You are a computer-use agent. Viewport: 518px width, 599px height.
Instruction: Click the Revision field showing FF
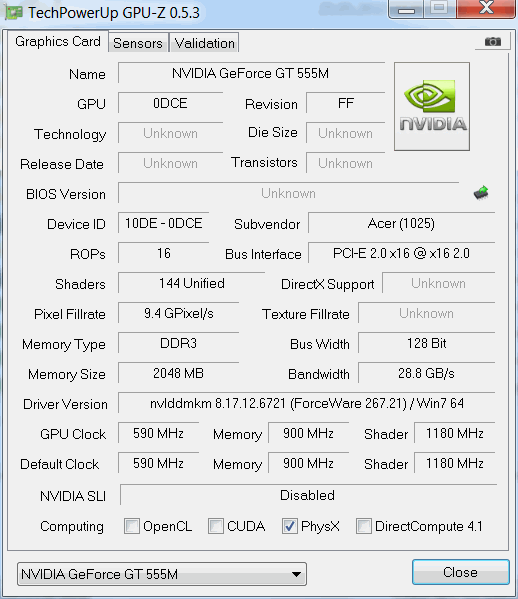tap(345, 103)
